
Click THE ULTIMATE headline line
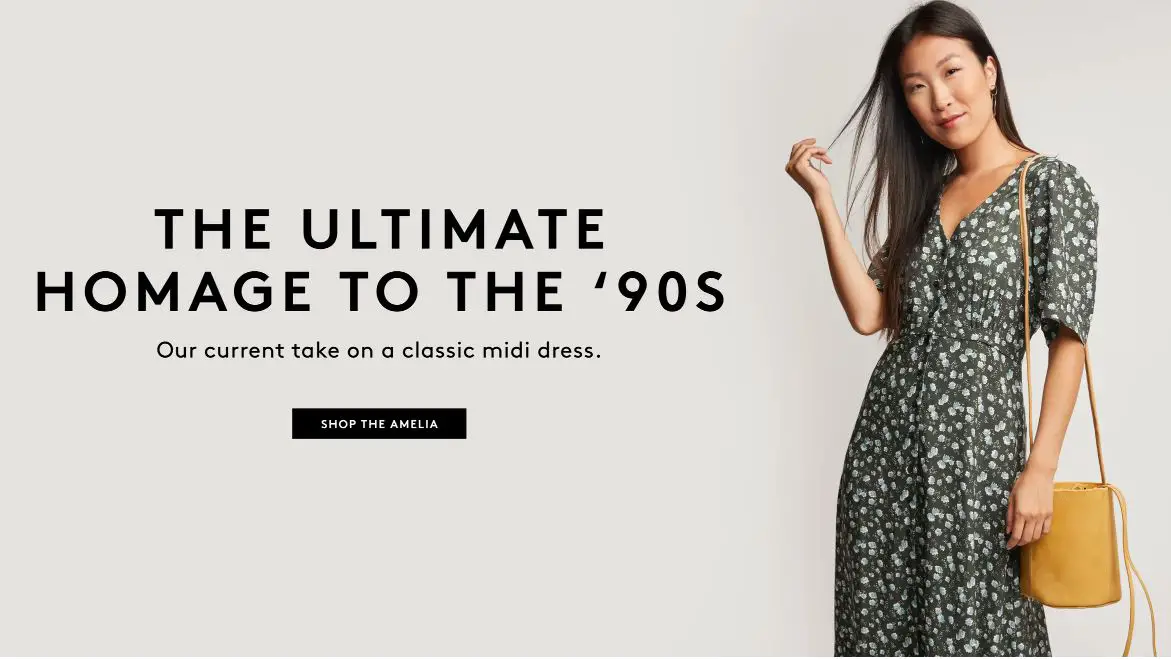[381, 229]
